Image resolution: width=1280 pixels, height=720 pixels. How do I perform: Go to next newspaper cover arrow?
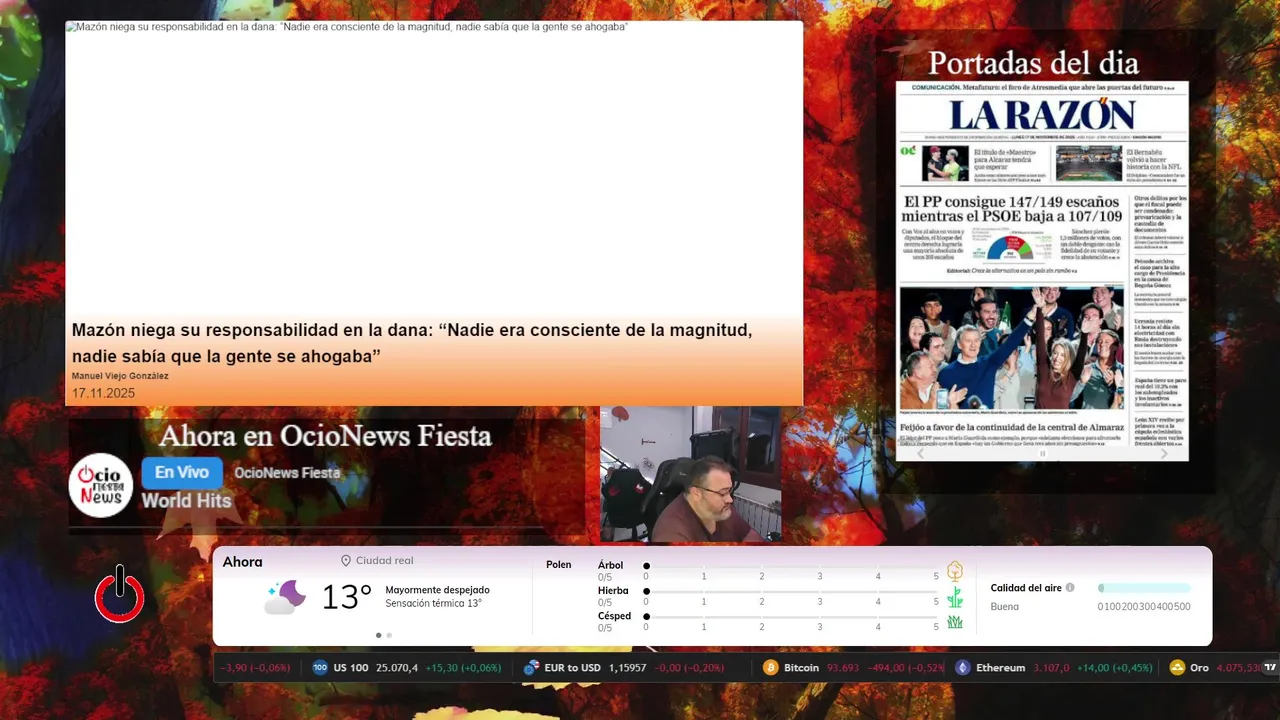(1164, 453)
